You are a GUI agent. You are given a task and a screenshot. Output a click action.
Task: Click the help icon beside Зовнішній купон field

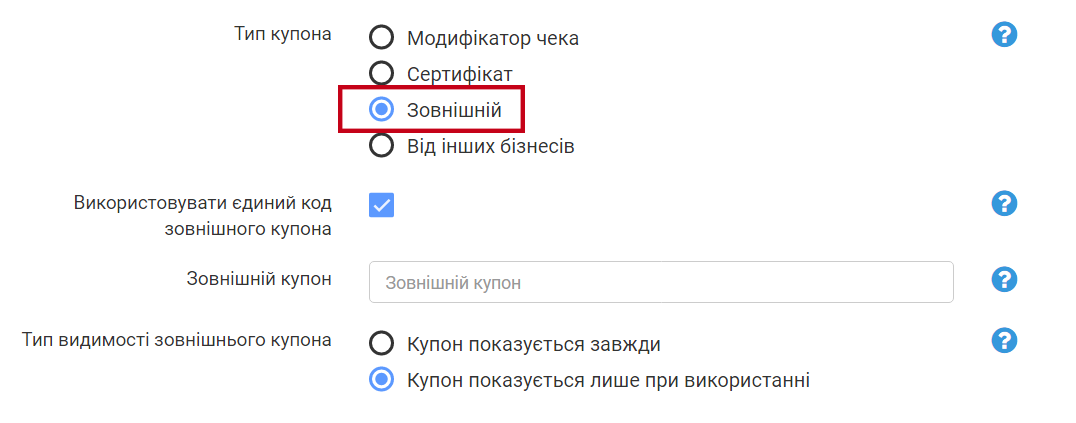pos(1004,279)
